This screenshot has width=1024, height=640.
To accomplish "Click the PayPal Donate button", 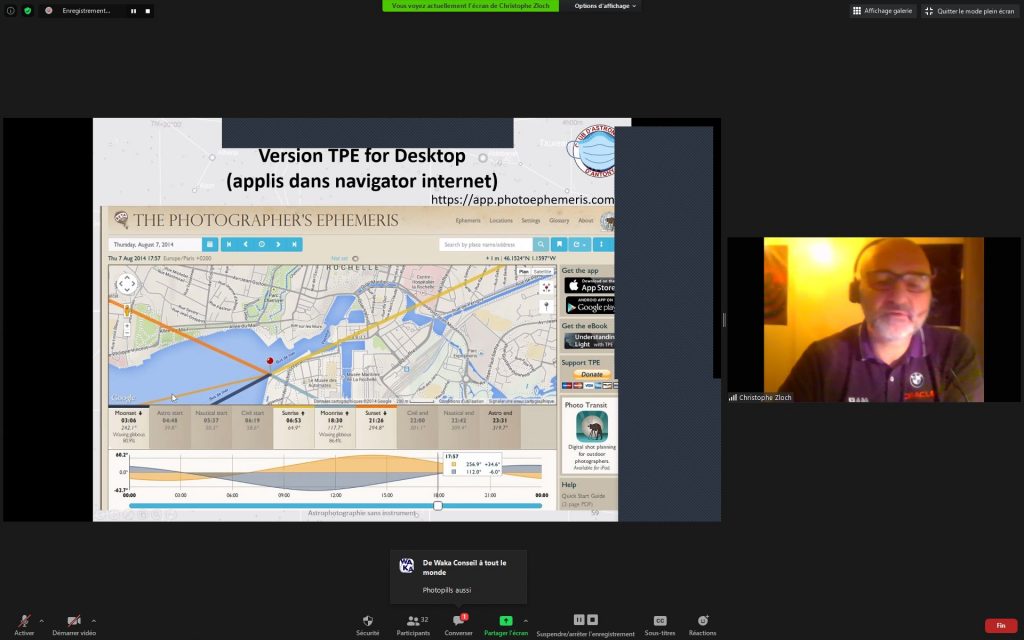I will [x=592, y=374].
